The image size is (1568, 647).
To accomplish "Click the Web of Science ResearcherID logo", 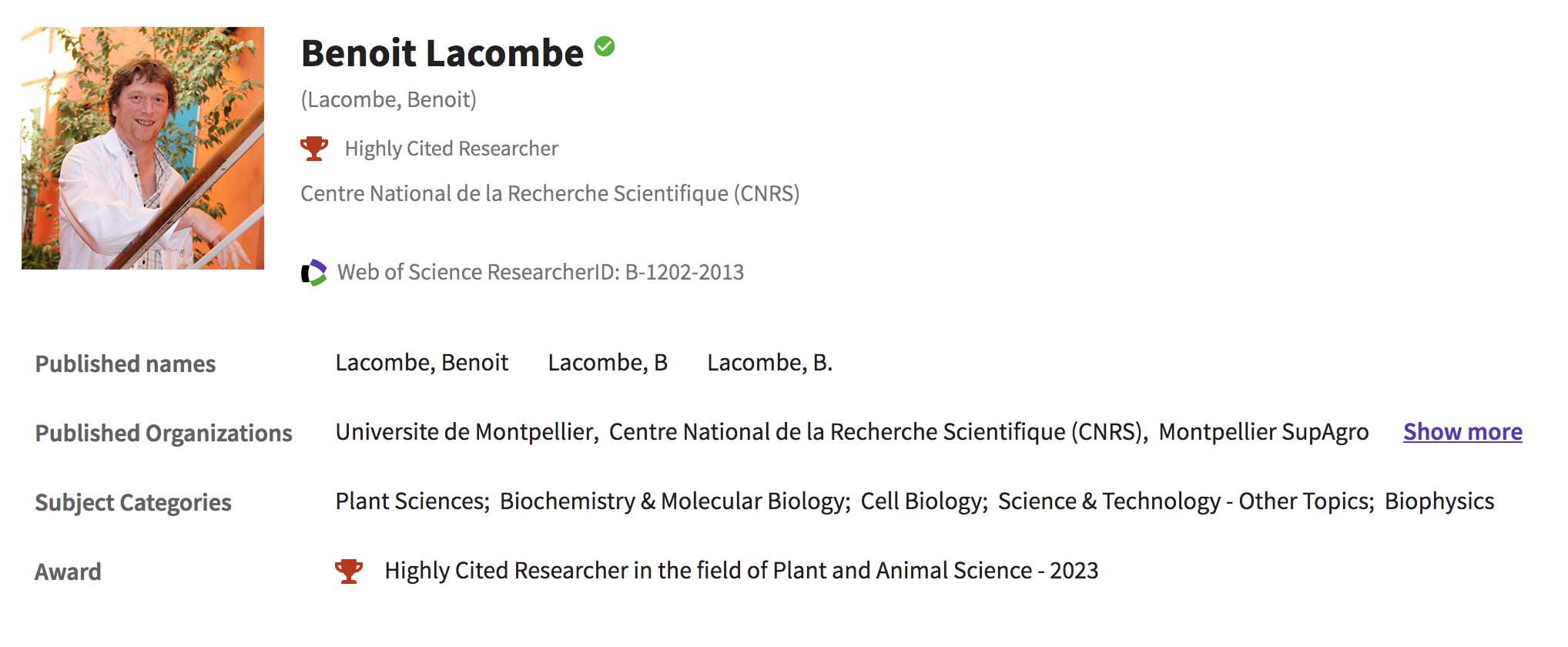I will click(x=313, y=273).
